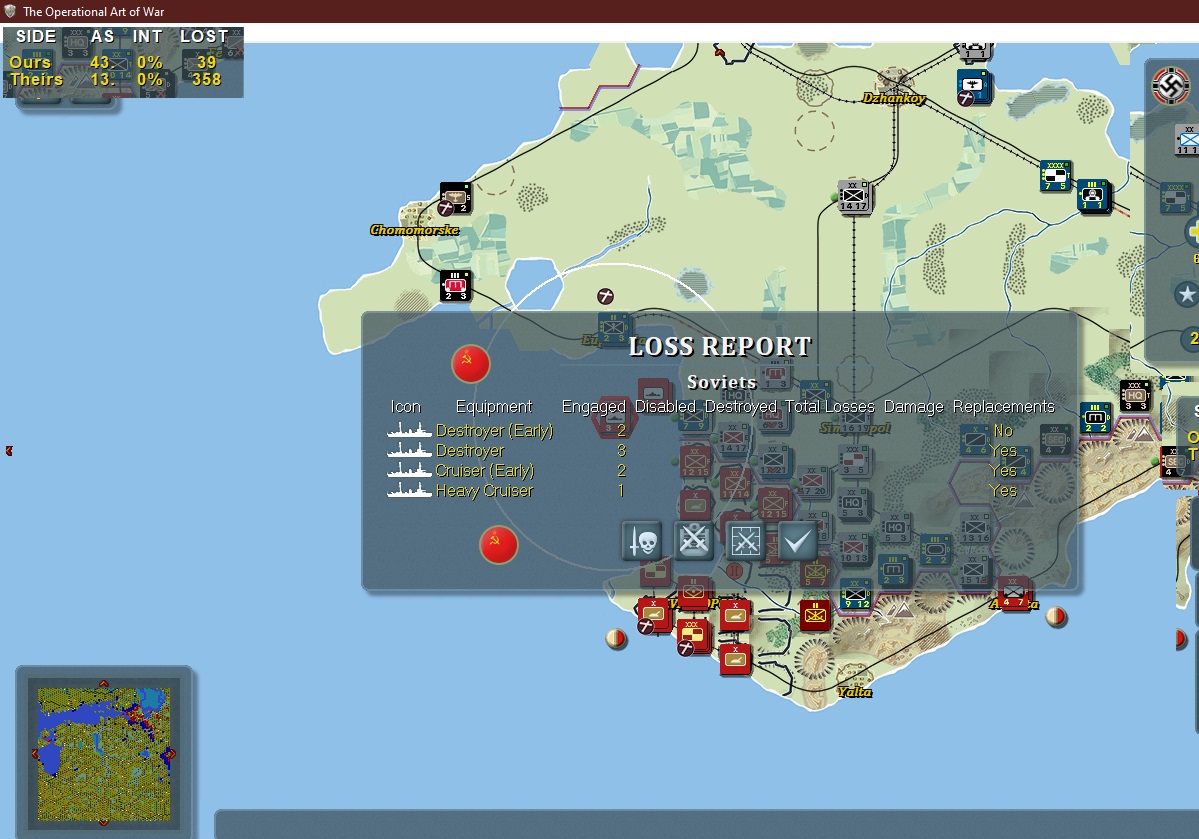The height and width of the screenshot is (839, 1199).
Task: Click the star icon in the right panel
Action: pyautogui.click(x=1186, y=294)
